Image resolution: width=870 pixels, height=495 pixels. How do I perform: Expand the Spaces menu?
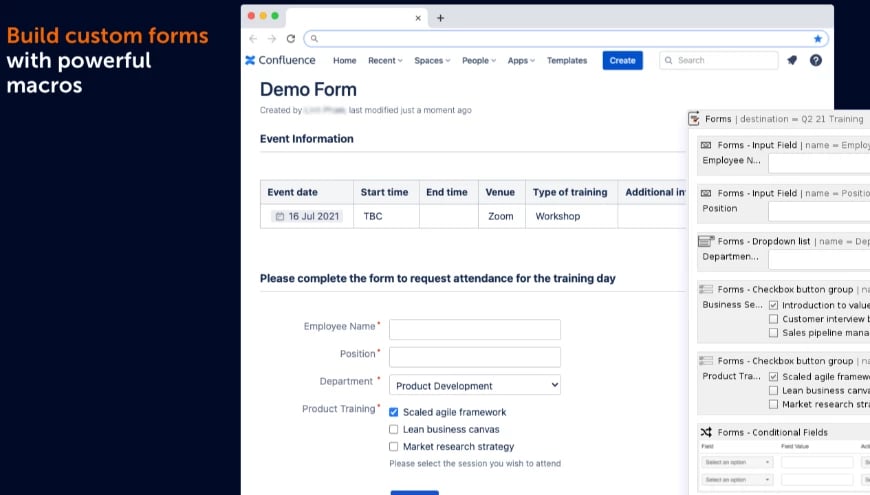point(432,60)
